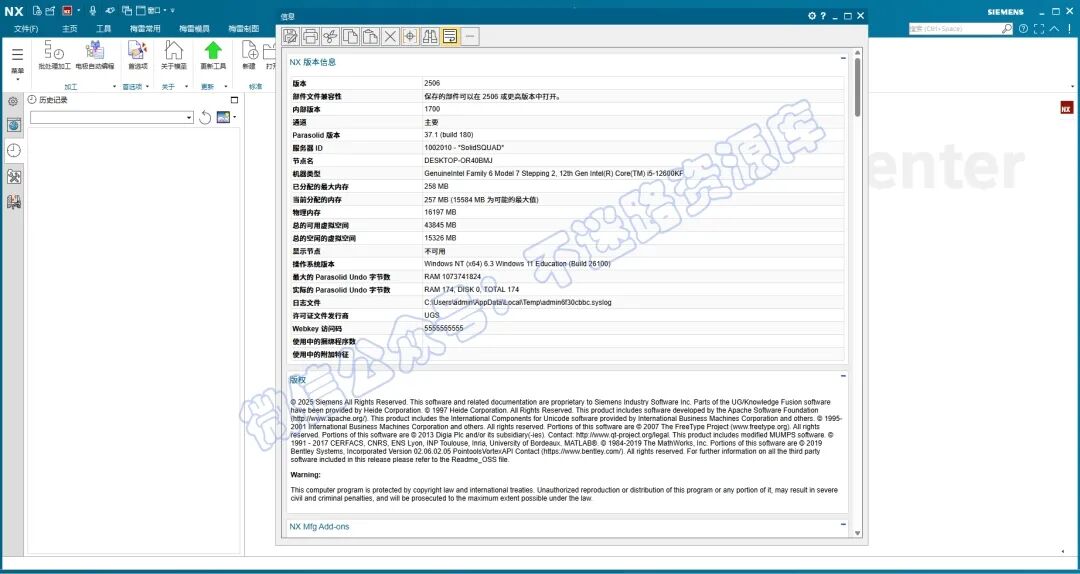Screen dimensions: 1080x574
Task: Click the Information window vertical scrollbar thumb
Action: tap(858, 87)
